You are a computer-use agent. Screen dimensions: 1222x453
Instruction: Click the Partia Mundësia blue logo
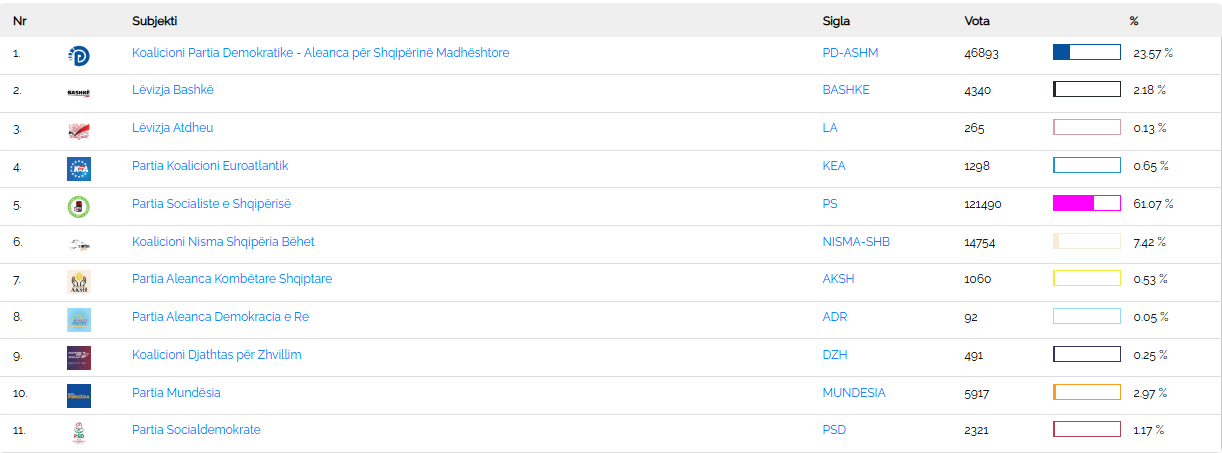78,396
